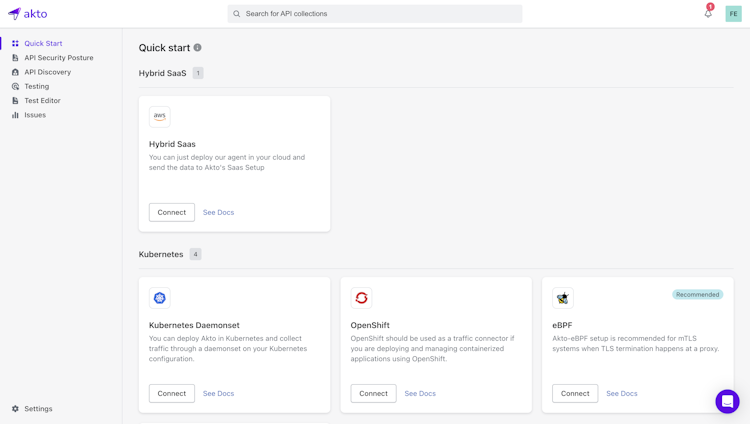Open Settings at sidebar bottom
Viewport: 750px width, 424px height.
click(38, 409)
